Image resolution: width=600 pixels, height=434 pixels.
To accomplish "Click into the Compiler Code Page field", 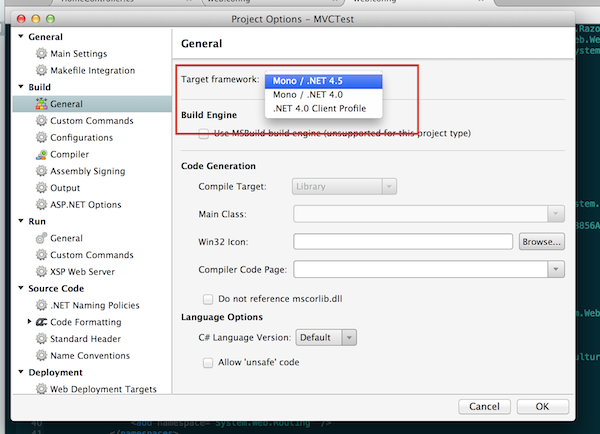I will coord(421,269).
